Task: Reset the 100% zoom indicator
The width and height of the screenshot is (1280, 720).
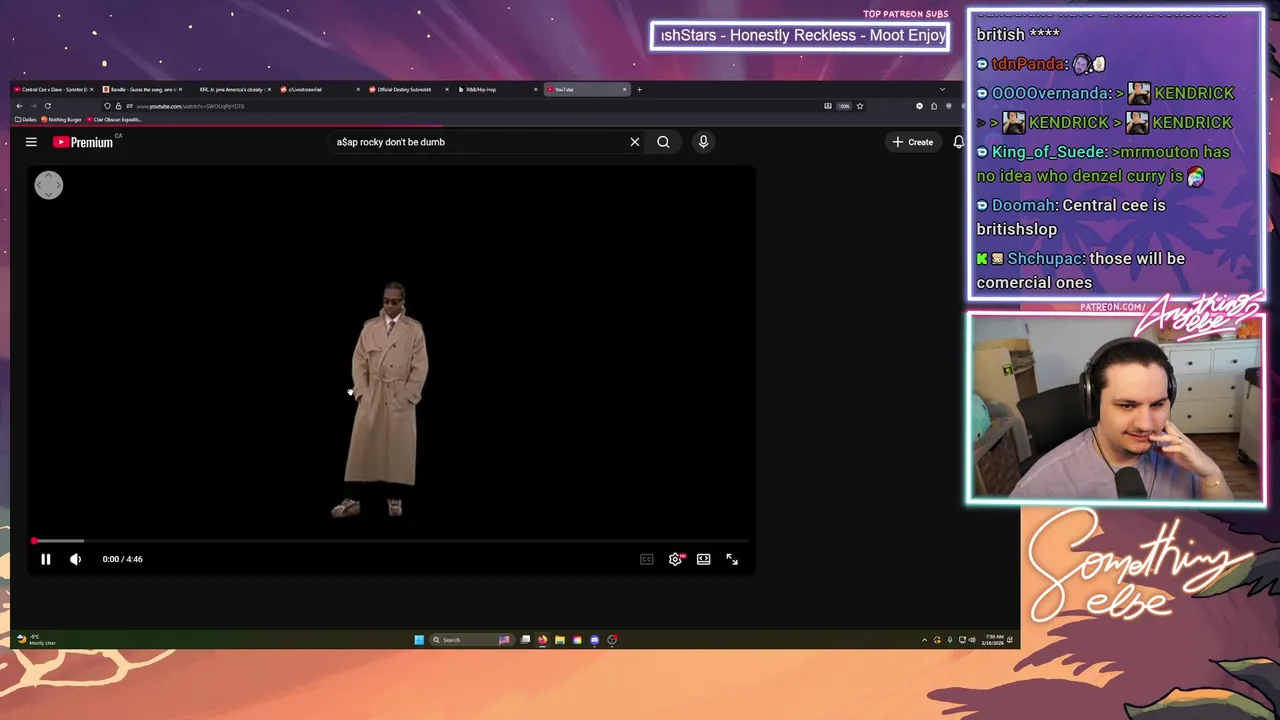Action: point(844,106)
